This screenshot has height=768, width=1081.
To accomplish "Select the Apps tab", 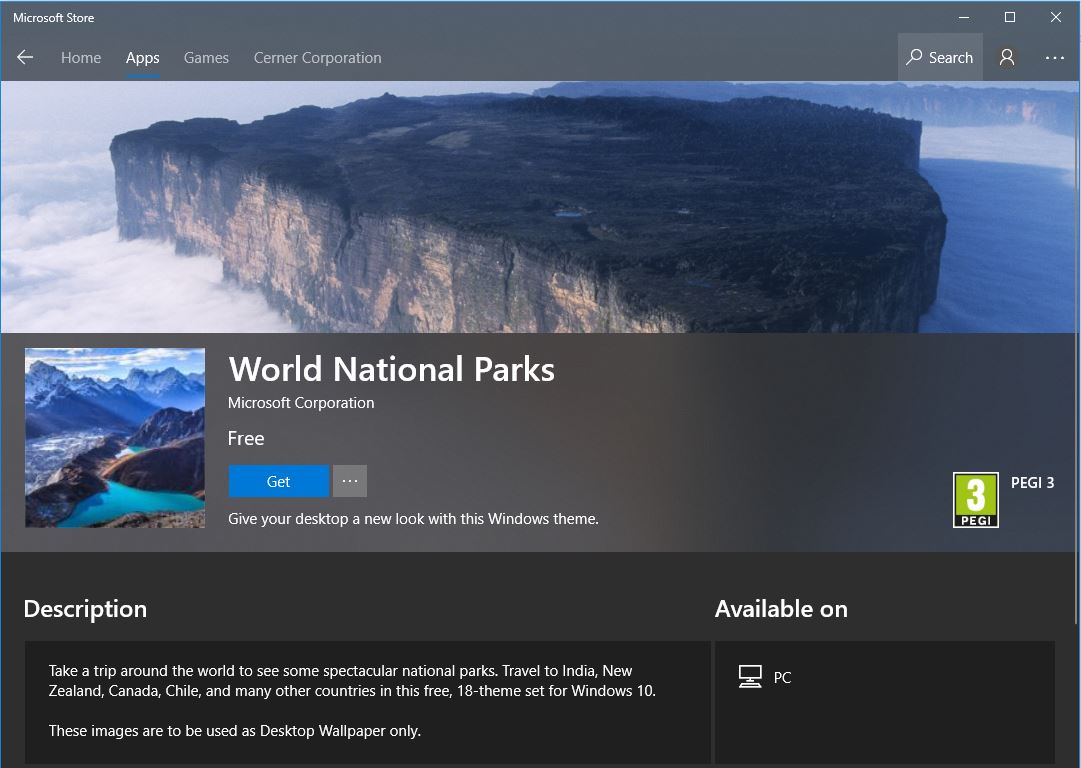I will click(x=142, y=57).
